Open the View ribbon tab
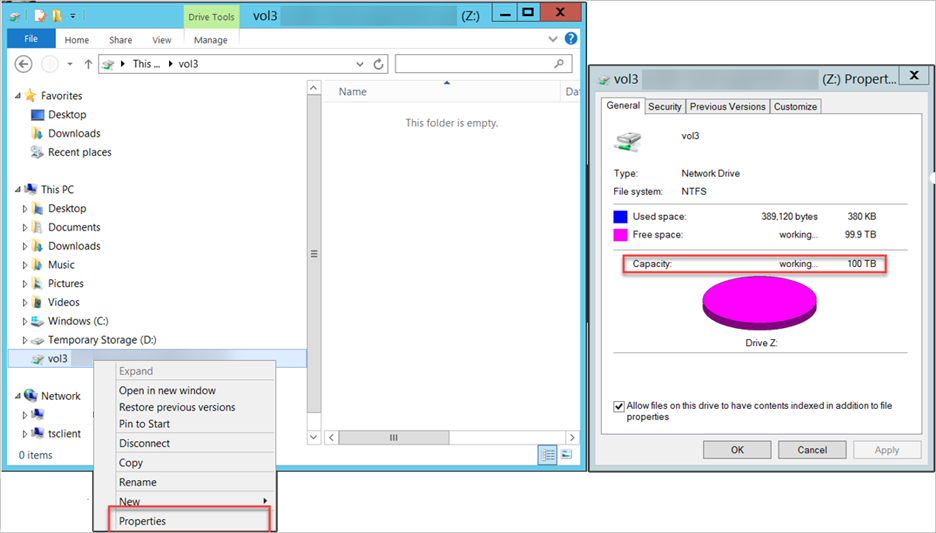This screenshot has width=936, height=533. click(162, 40)
